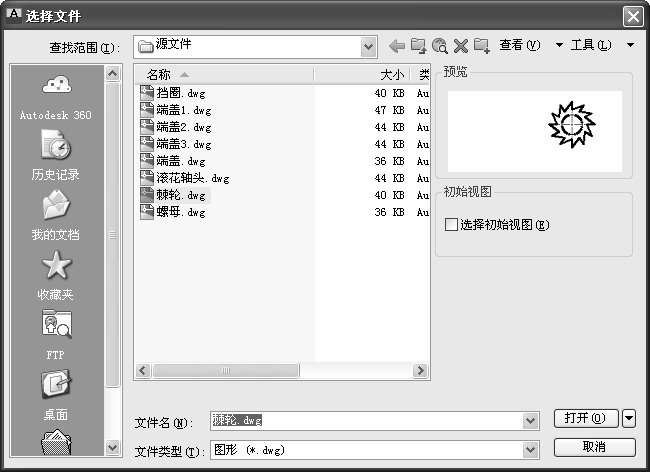
Task: Open the 收藏夹 favorites shortcut
Action: click(x=56, y=276)
